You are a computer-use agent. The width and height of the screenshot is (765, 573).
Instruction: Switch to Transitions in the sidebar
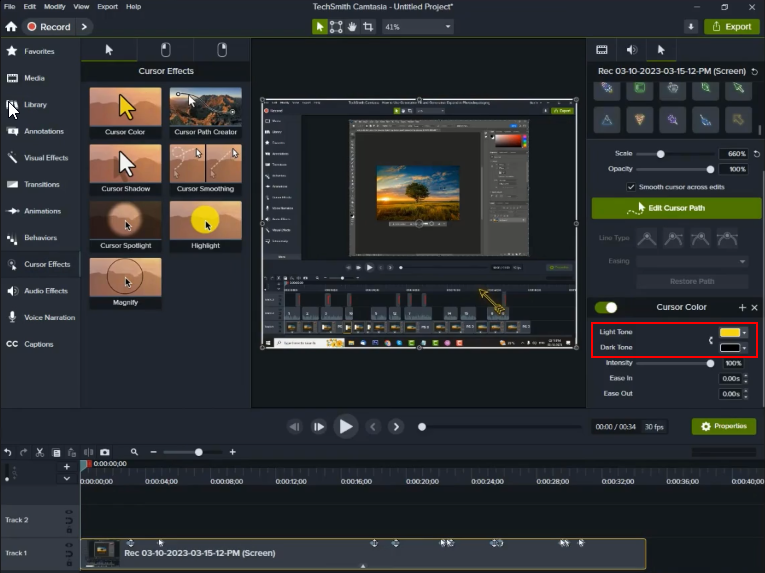pos(41,184)
